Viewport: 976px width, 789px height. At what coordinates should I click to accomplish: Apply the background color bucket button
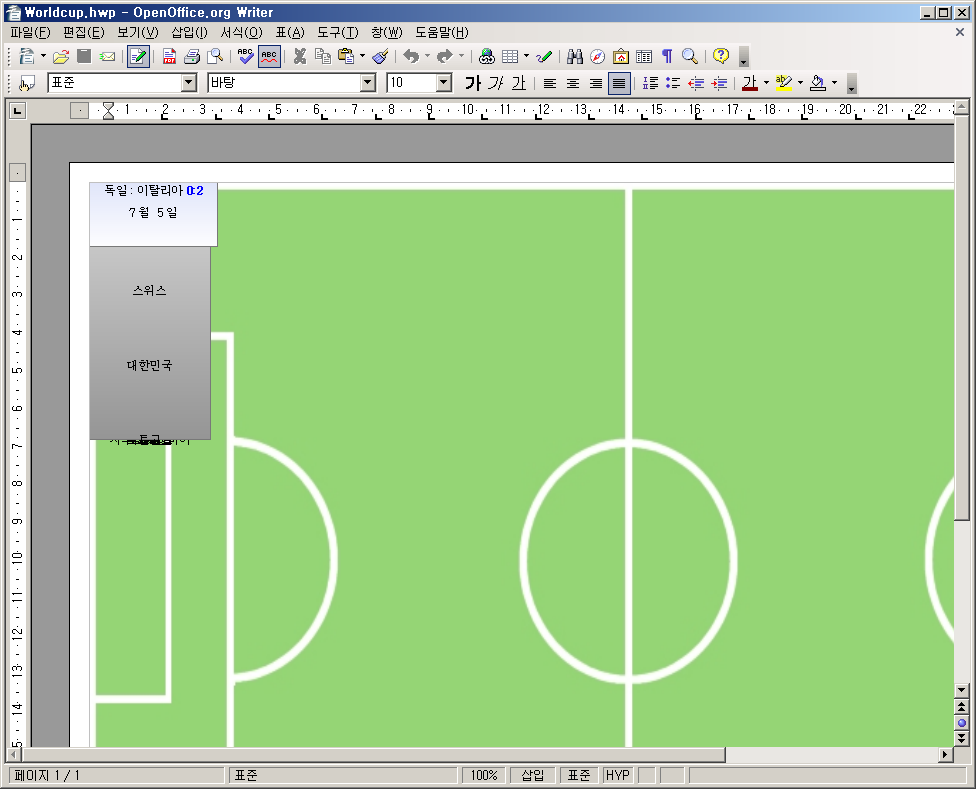click(x=819, y=83)
